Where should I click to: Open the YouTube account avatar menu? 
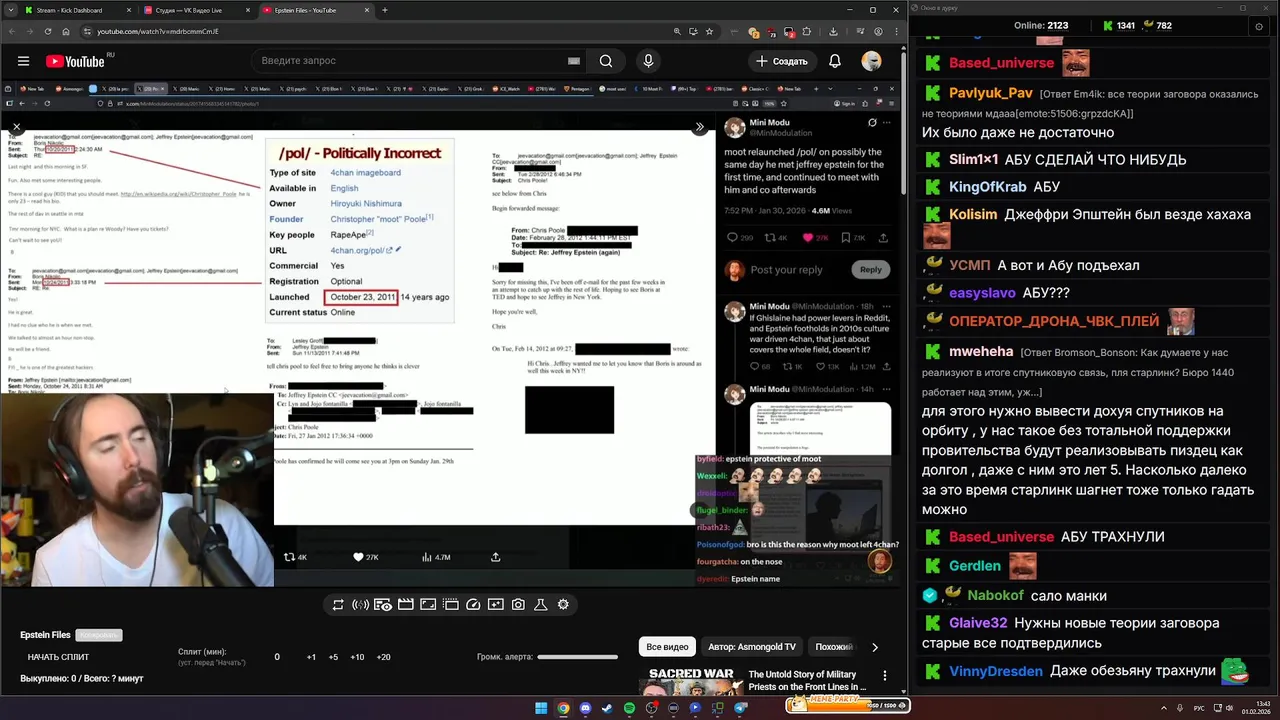872,61
